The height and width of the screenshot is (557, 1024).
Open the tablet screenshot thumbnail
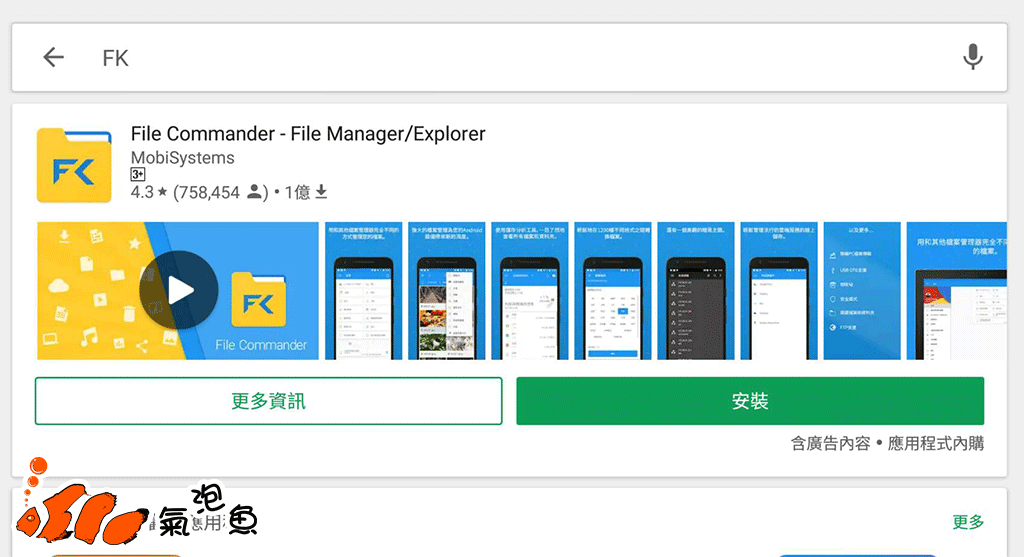pos(957,291)
